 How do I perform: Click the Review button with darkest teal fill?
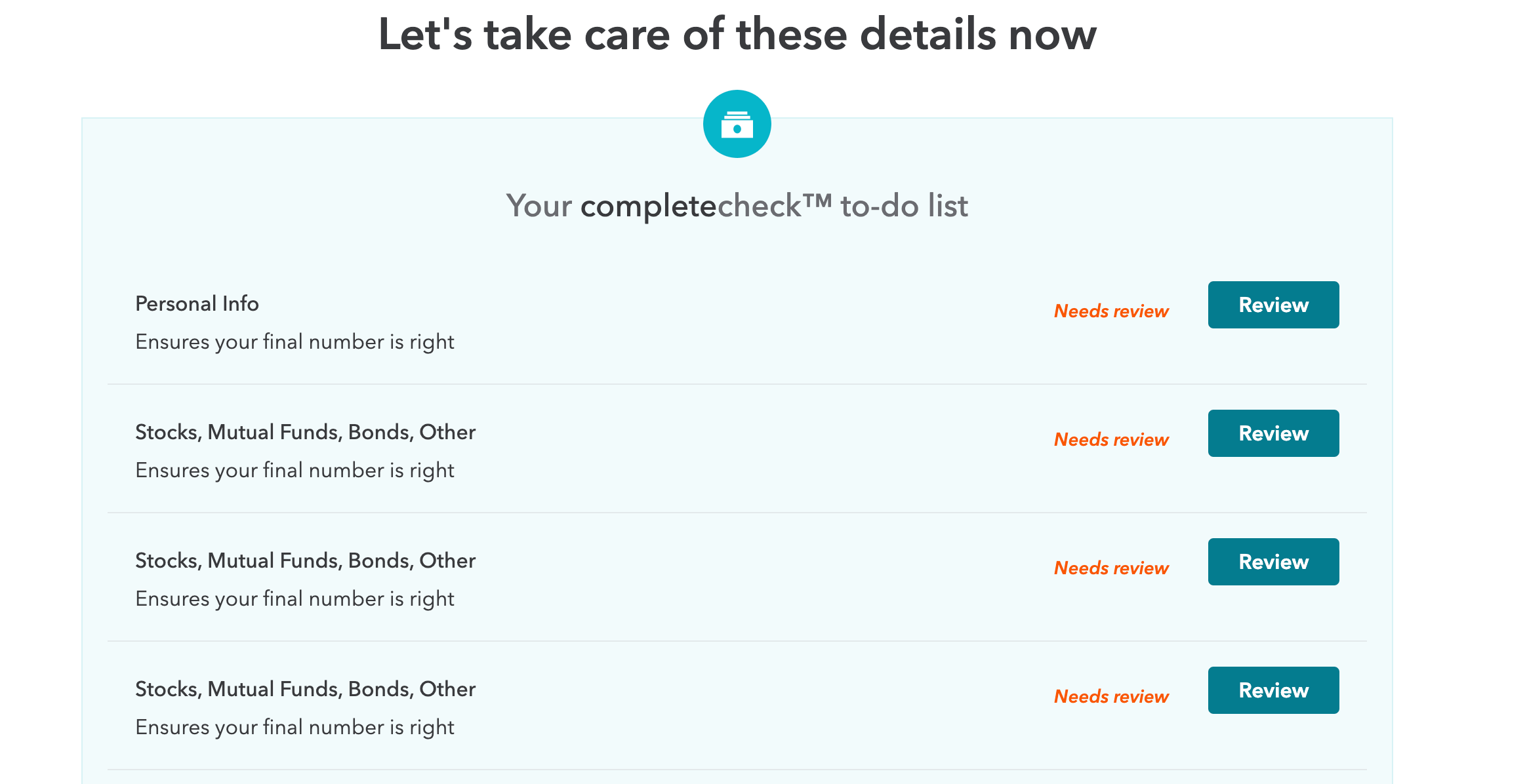[x=1272, y=304]
